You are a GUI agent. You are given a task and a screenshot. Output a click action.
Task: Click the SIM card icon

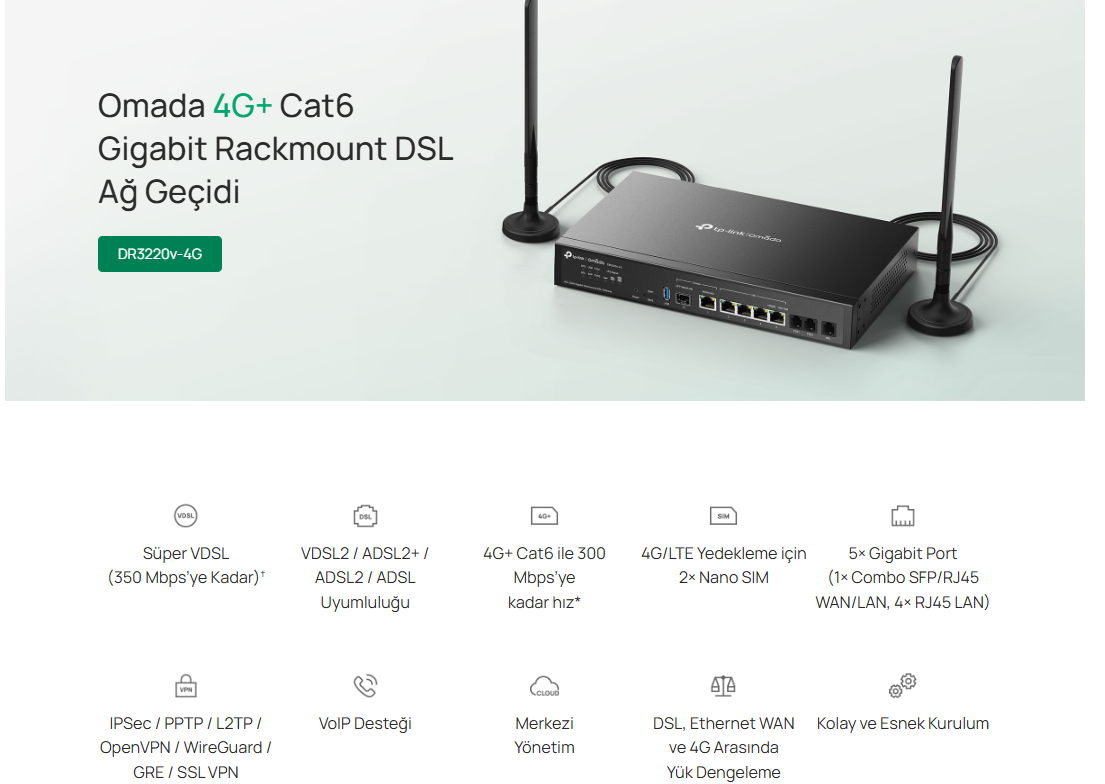tap(723, 516)
